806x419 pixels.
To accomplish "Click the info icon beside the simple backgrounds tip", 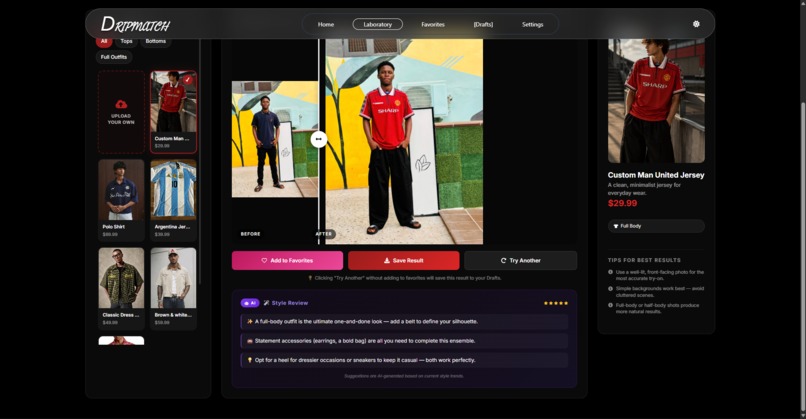I will [x=610, y=288].
